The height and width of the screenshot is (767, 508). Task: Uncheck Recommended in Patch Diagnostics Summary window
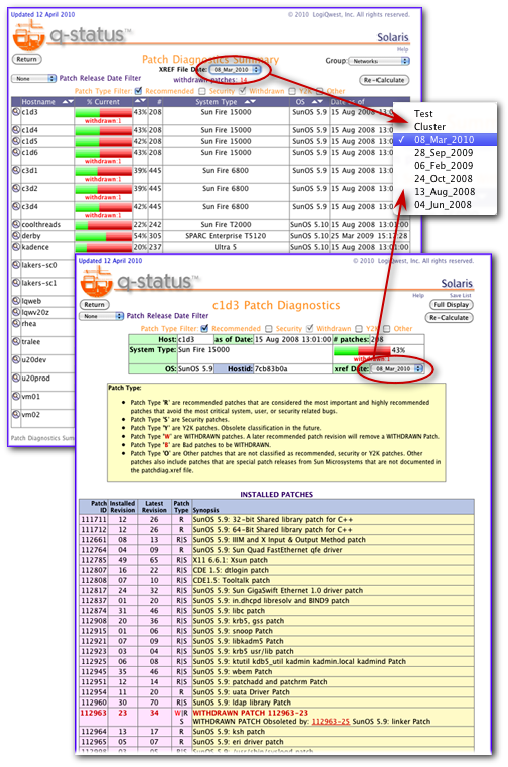(138, 91)
